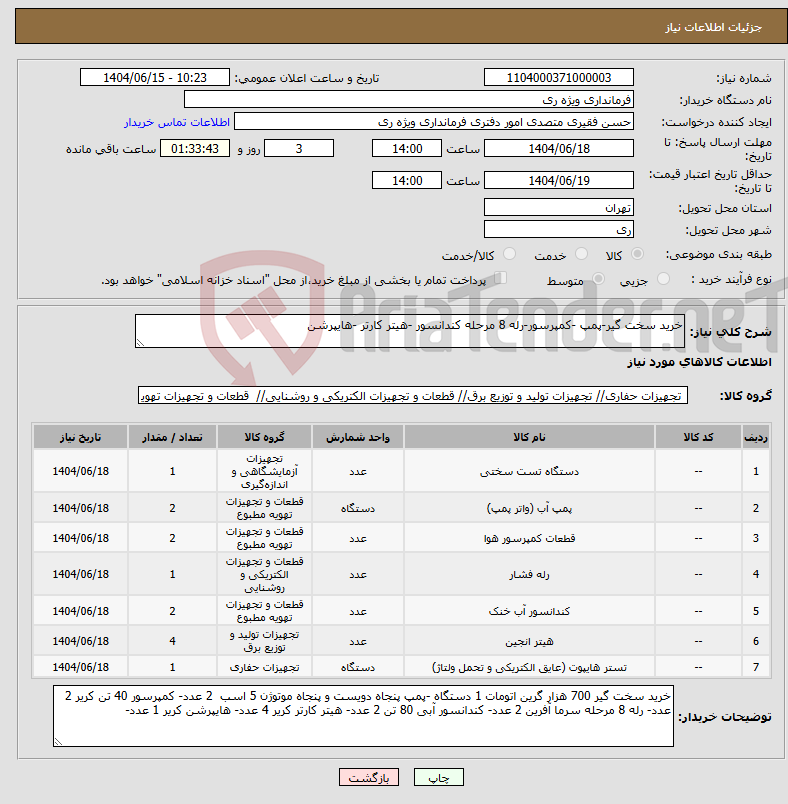Click the چاپ print button
This screenshot has width=788, height=804.
439,777
